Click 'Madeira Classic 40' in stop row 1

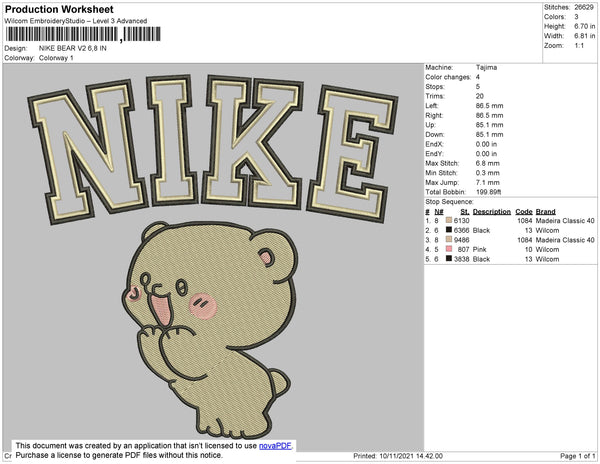pos(565,221)
